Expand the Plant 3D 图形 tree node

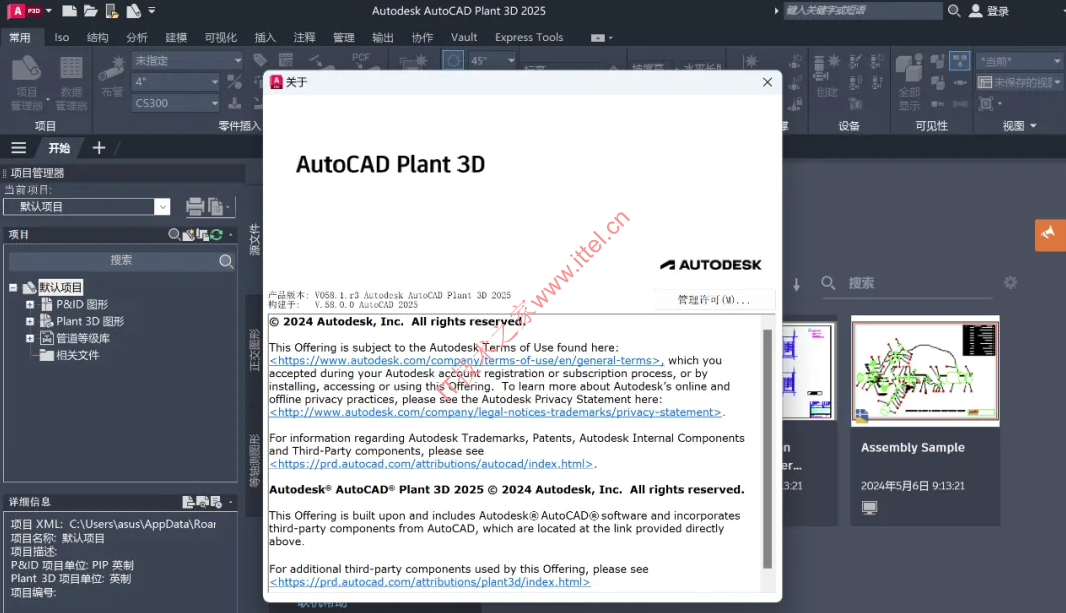click(x=30, y=321)
